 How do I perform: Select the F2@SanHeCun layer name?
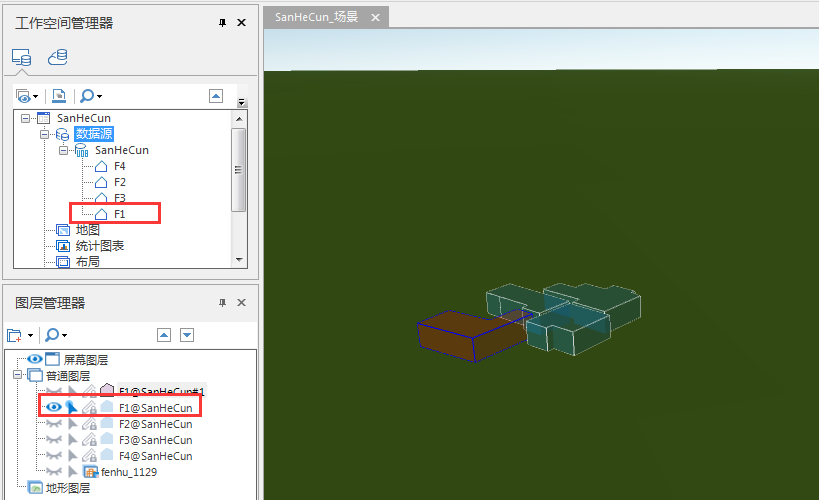156,424
